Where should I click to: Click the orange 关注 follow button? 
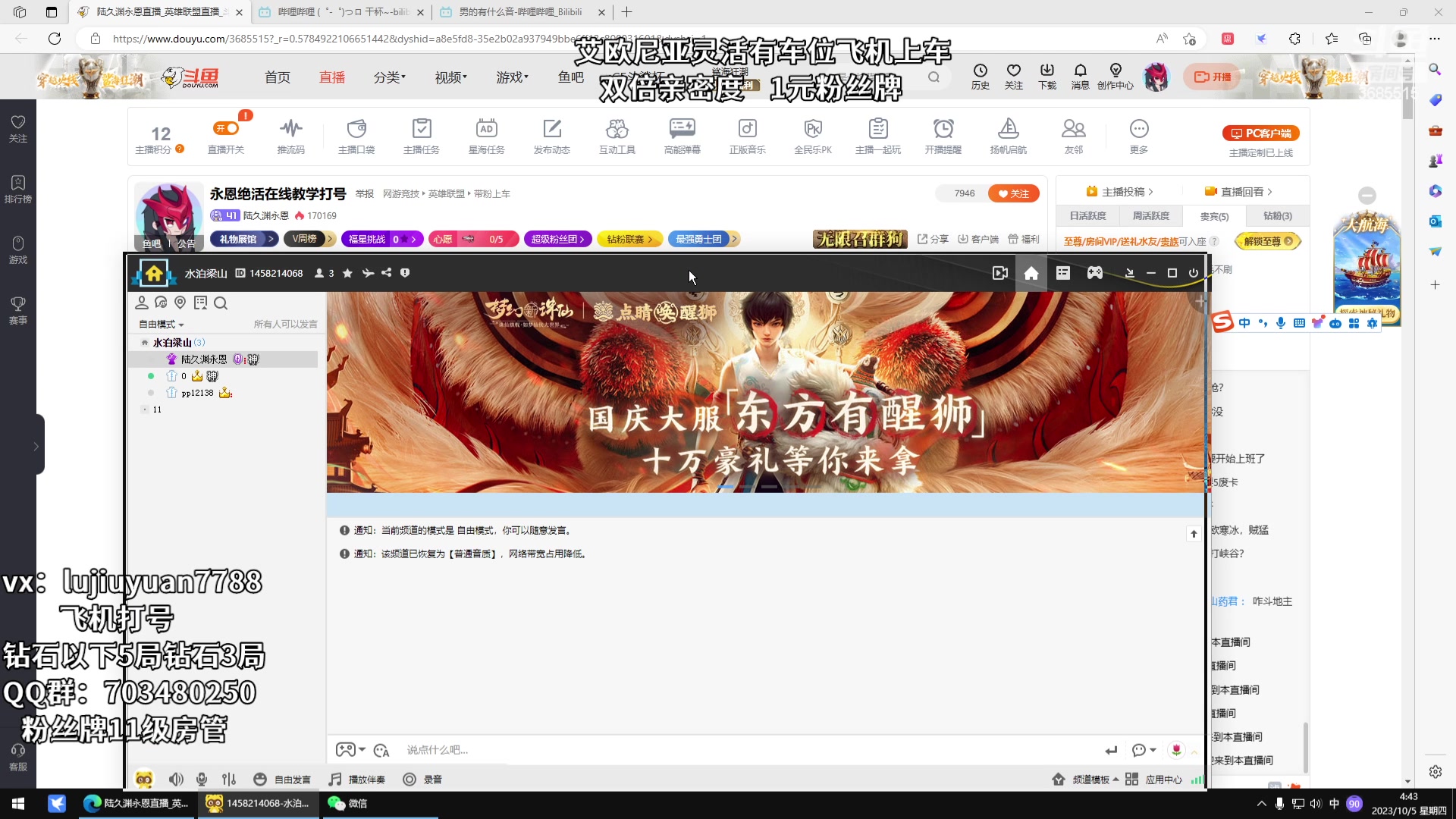(x=1013, y=193)
